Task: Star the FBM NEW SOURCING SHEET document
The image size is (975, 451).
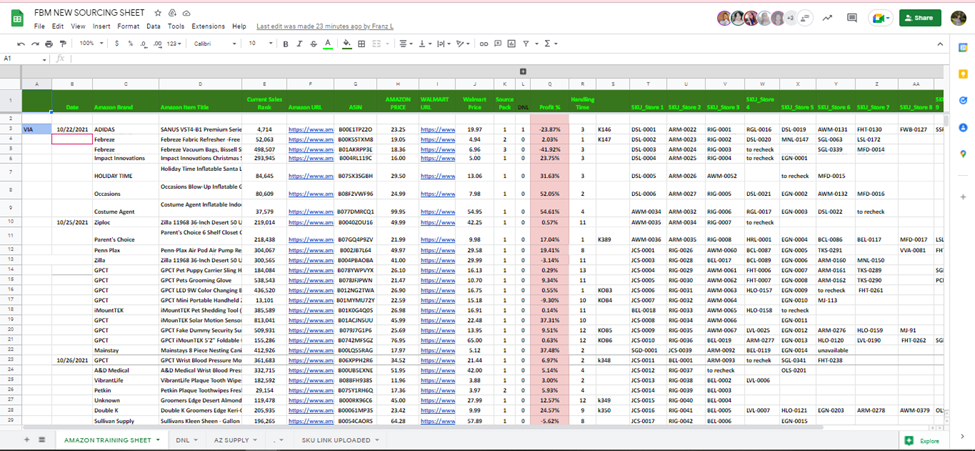Action: click(x=158, y=12)
